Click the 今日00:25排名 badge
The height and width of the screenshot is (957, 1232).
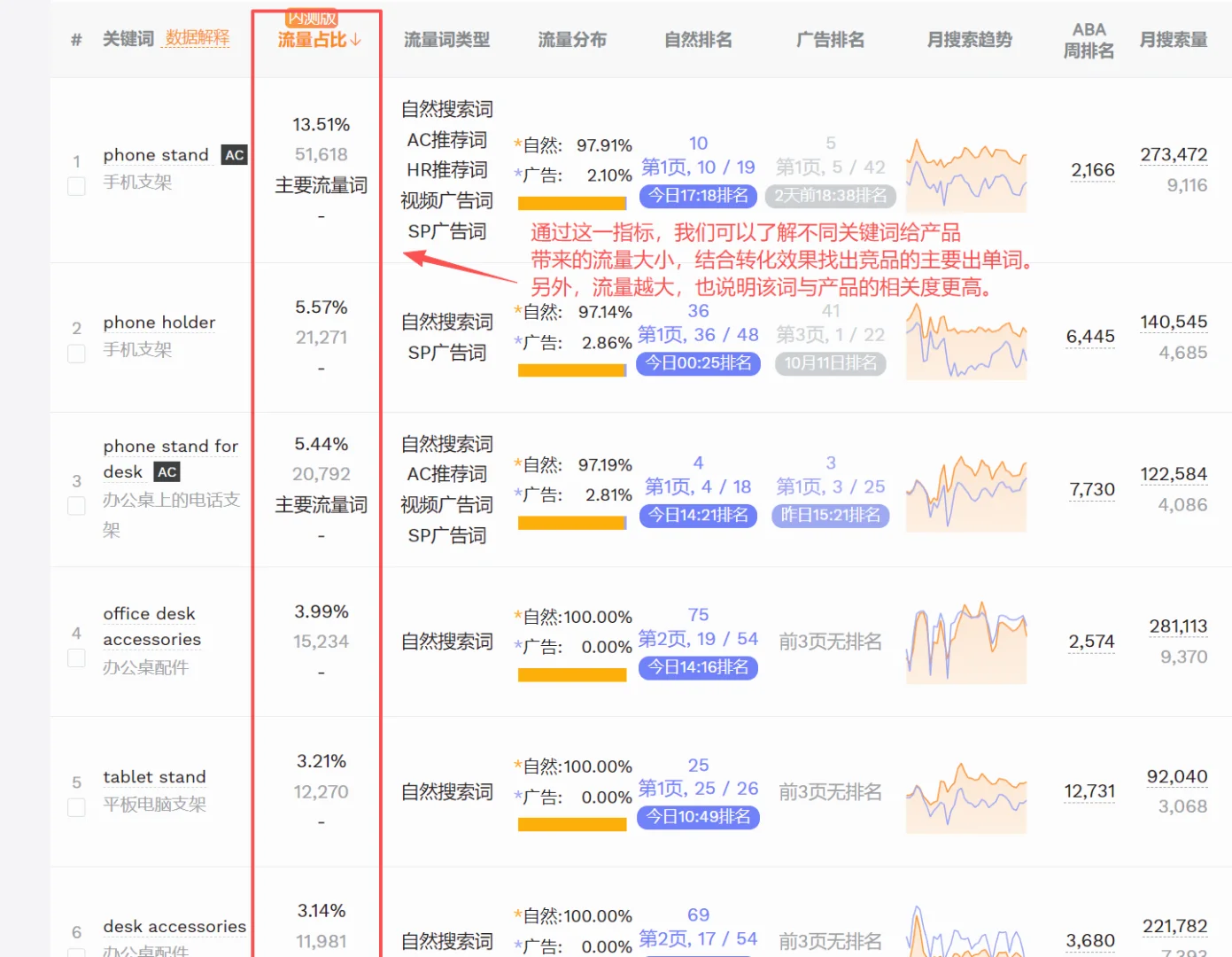click(698, 363)
